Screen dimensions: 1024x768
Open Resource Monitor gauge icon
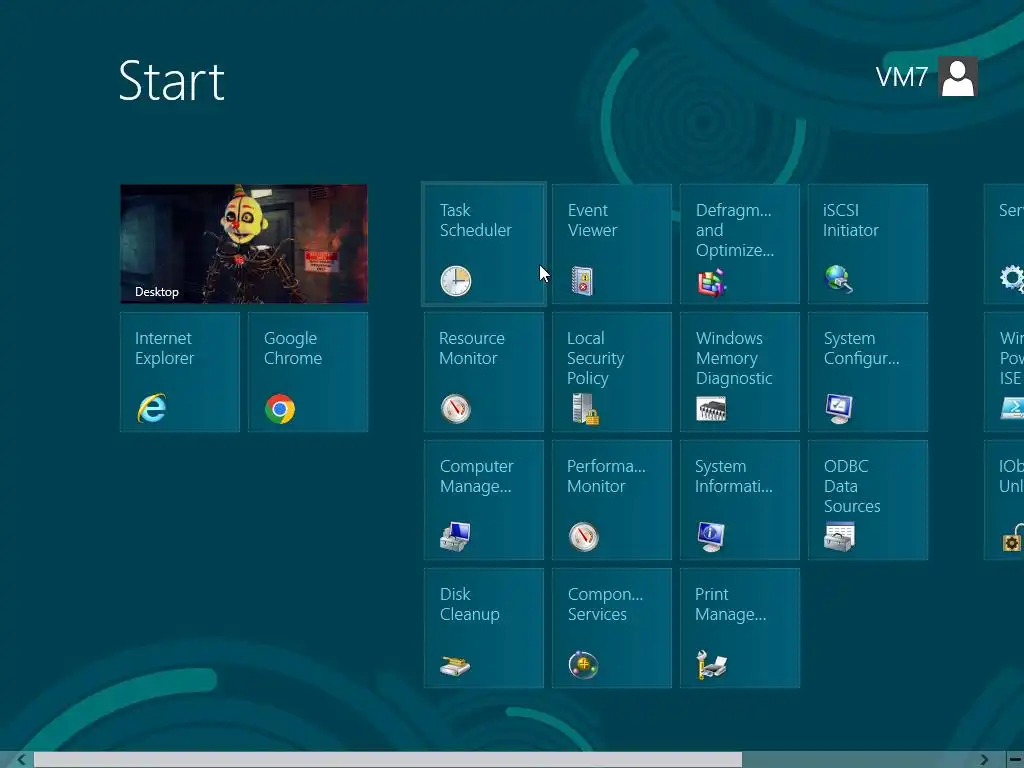point(455,409)
